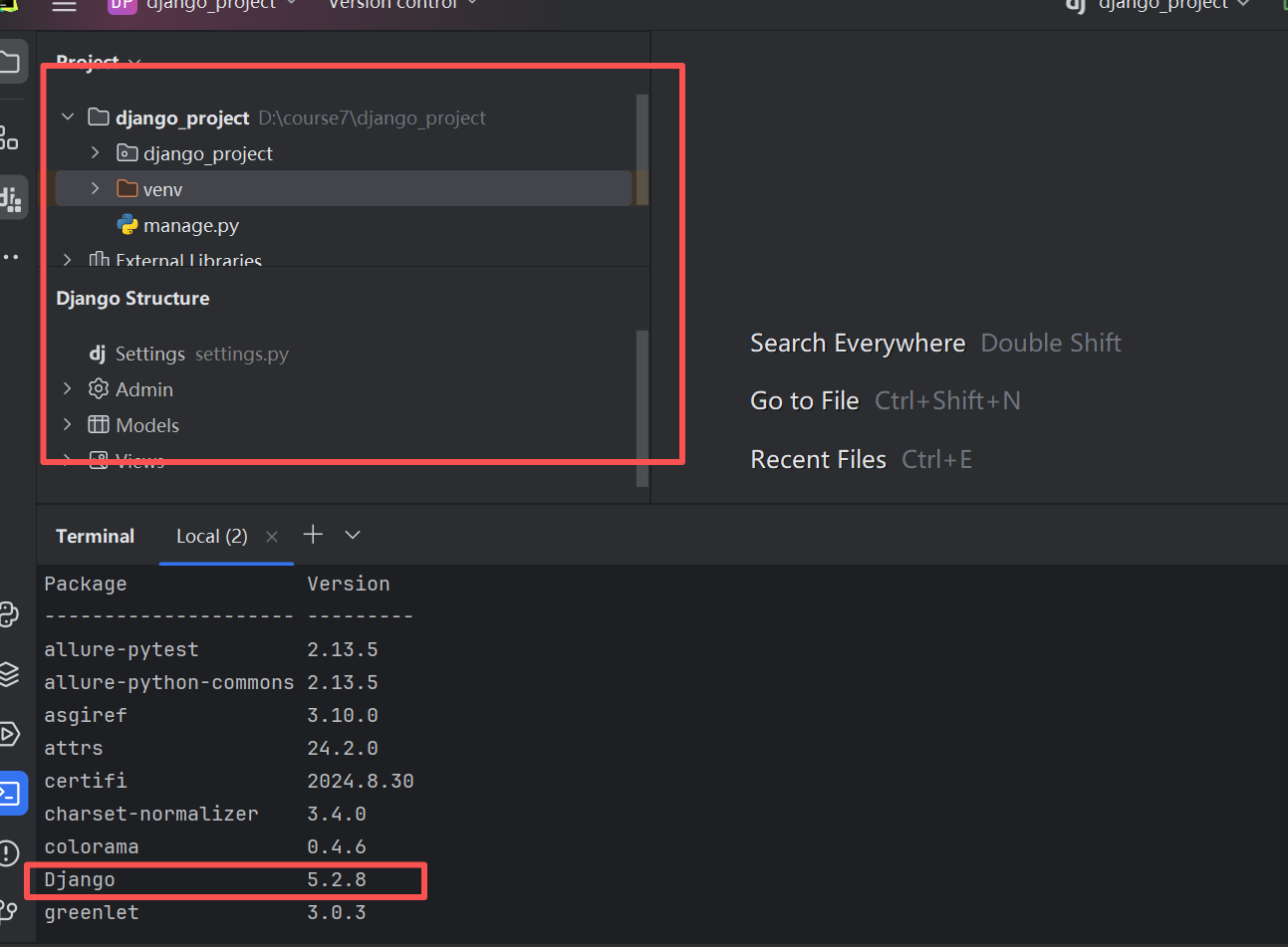Open terminal shell options dropdown arrow
The width and height of the screenshot is (1288, 947).
click(x=353, y=535)
